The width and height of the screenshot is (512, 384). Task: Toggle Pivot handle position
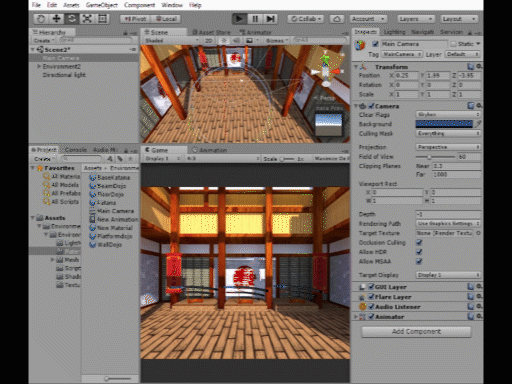pyautogui.click(x=135, y=19)
